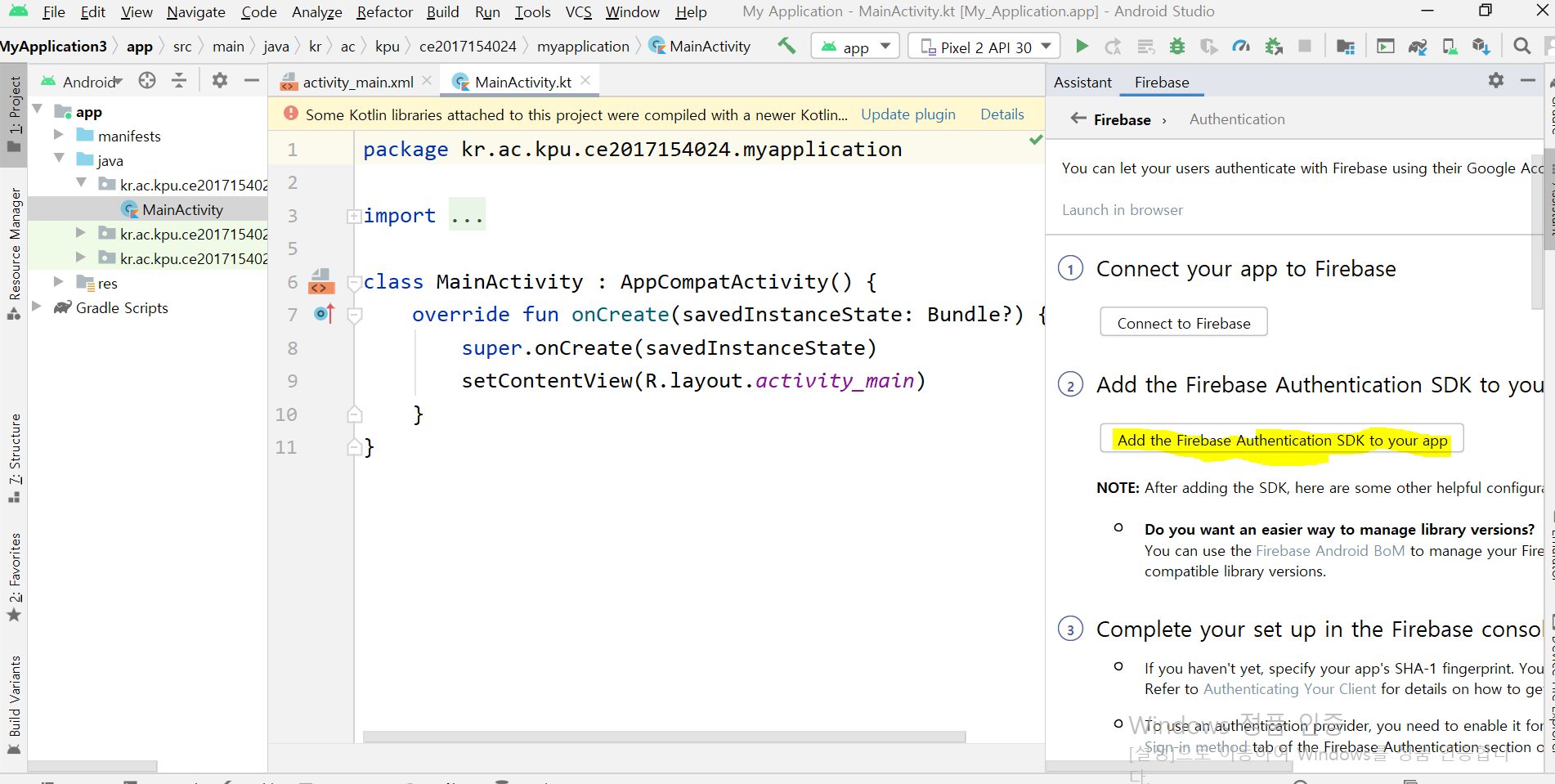
Task: Open Project panel gear settings
Action: point(220,80)
